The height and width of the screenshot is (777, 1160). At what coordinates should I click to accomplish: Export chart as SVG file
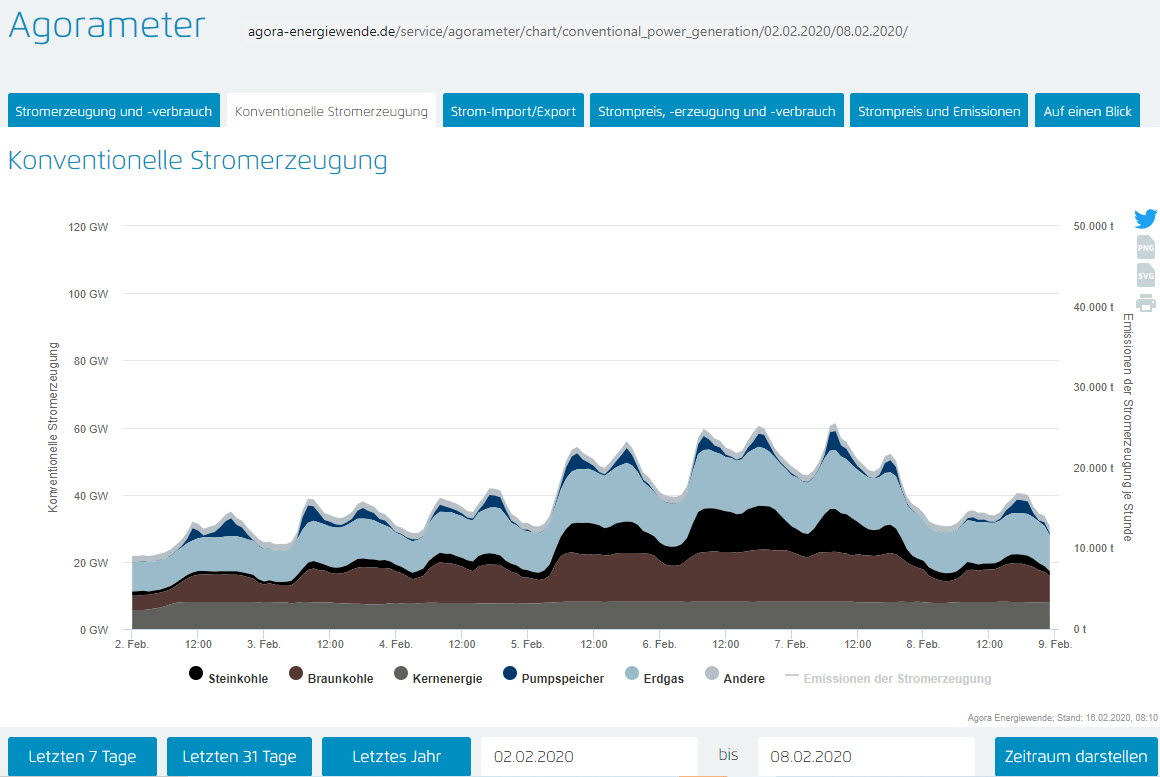(x=1146, y=275)
